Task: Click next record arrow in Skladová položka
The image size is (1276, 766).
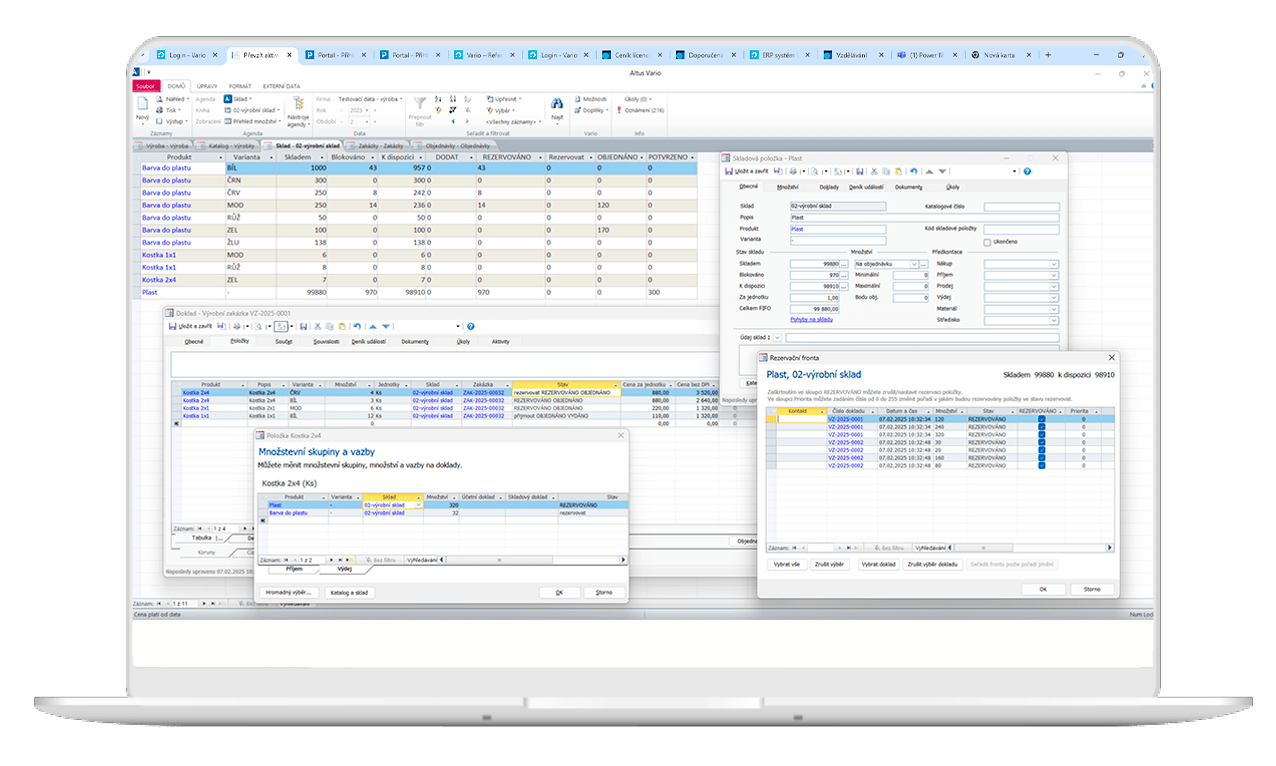Action: tap(940, 171)
